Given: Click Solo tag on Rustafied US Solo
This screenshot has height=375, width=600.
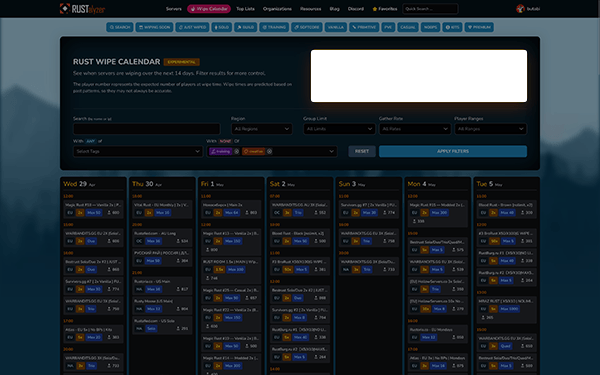Looking at the screenshot, I should point(151,329).
